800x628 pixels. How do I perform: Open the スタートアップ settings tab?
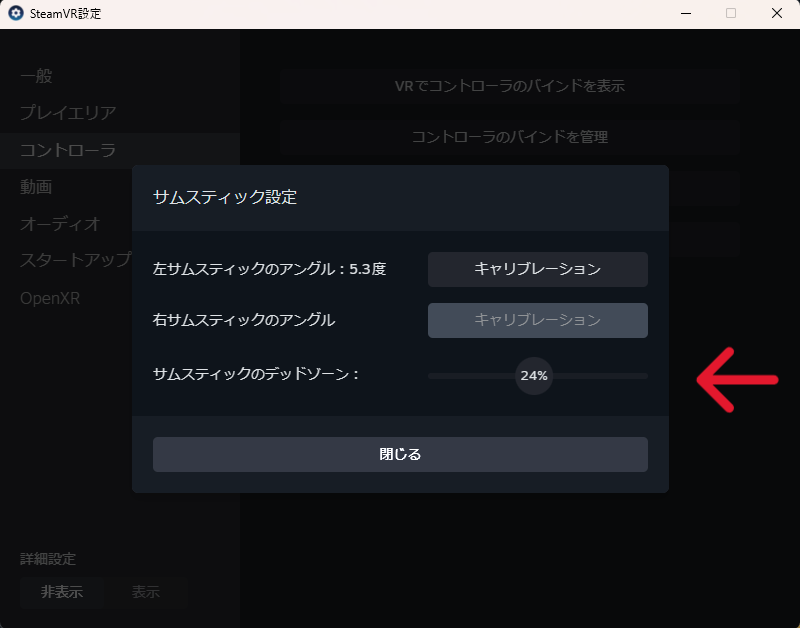(76, 260)
